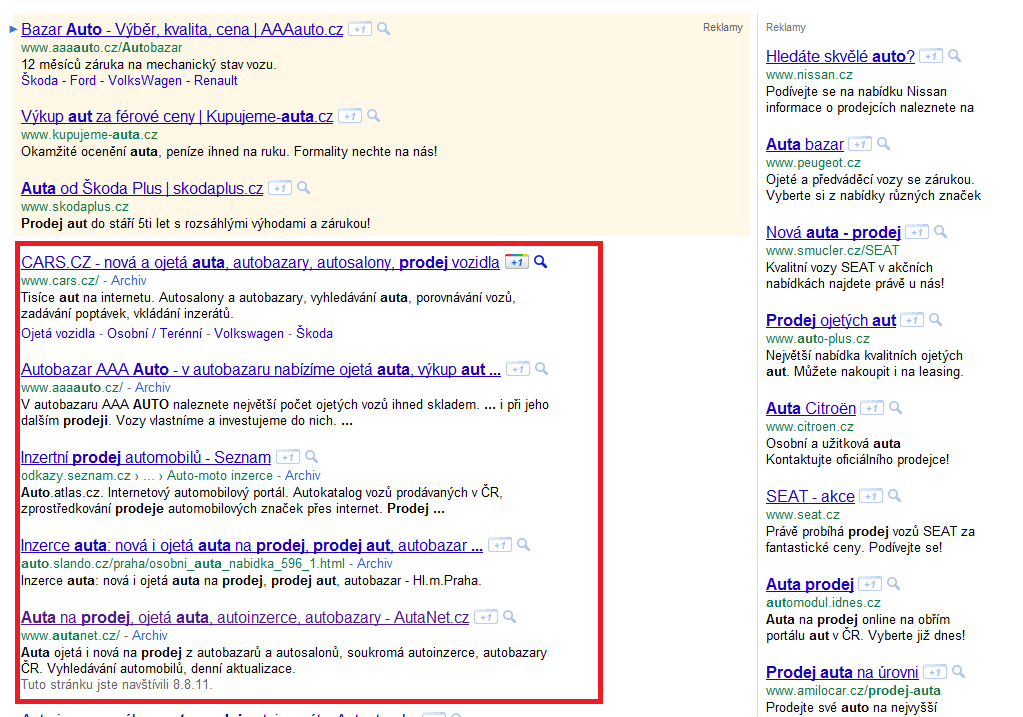The image size is (1023, 717).
Task: Click +1 button beside Auta bazar ad
Action: click(860, 144)
